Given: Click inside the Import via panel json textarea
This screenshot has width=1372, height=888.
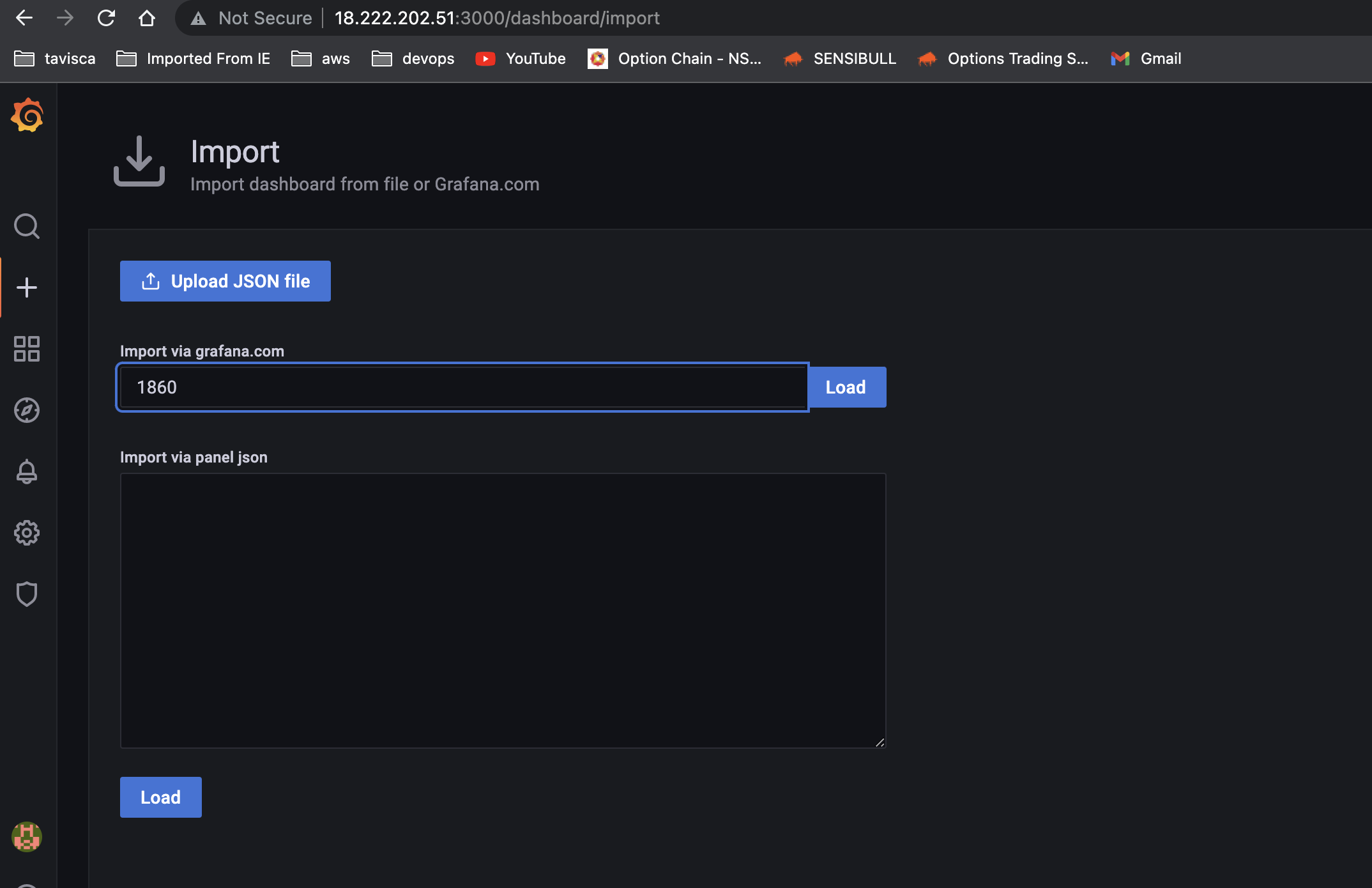Looking at the screenshot, I should click(x=503, y=607).
